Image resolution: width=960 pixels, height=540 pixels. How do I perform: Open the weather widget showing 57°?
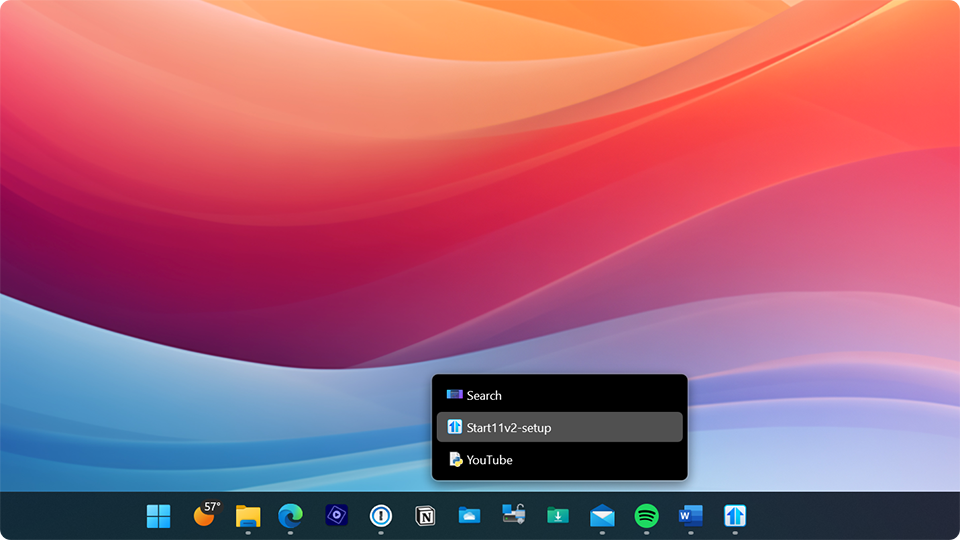pyautogui.click(x=206, y=514)
